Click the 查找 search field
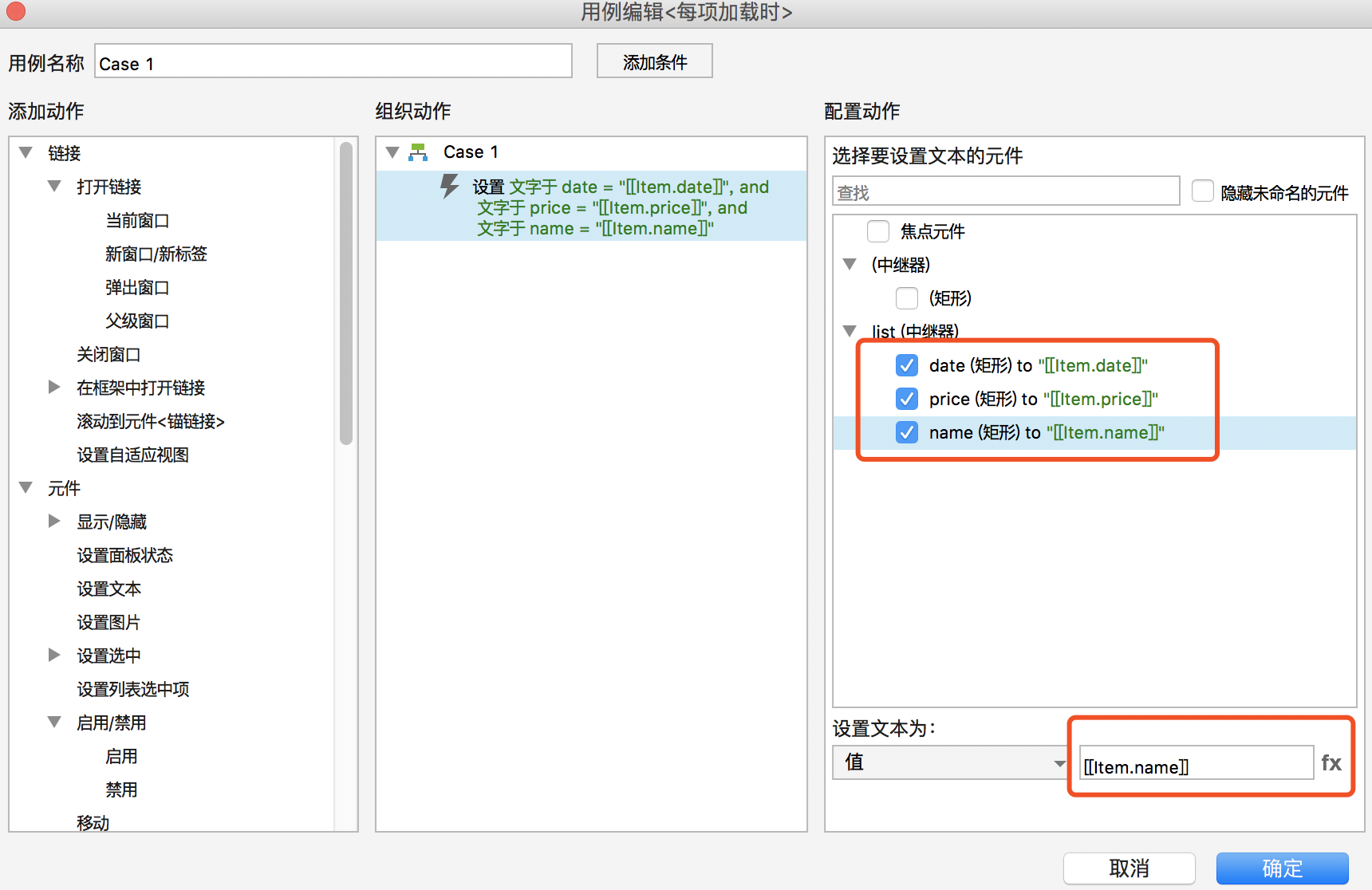The image size is (1372, 890). [1007, 191]
